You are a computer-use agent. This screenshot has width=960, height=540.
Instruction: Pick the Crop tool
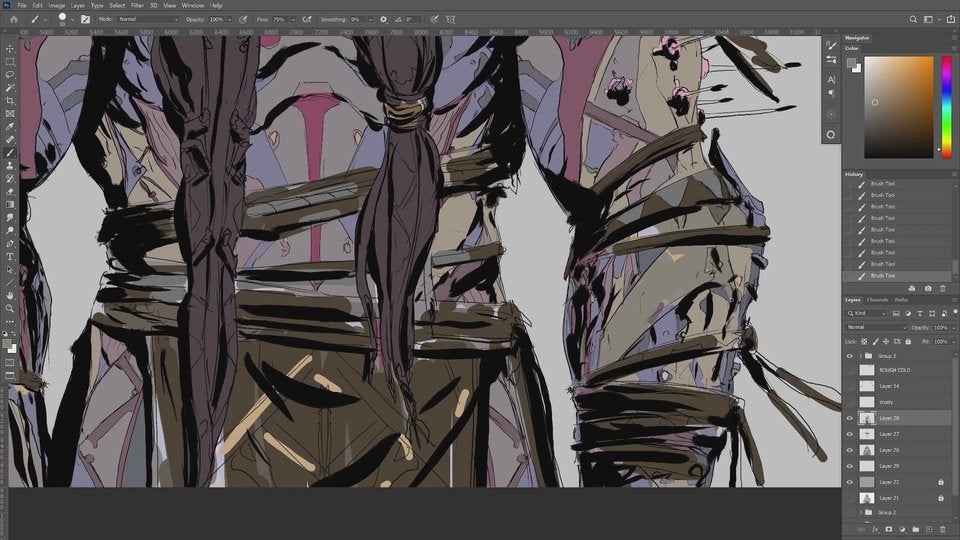click(x=10, y=100)
